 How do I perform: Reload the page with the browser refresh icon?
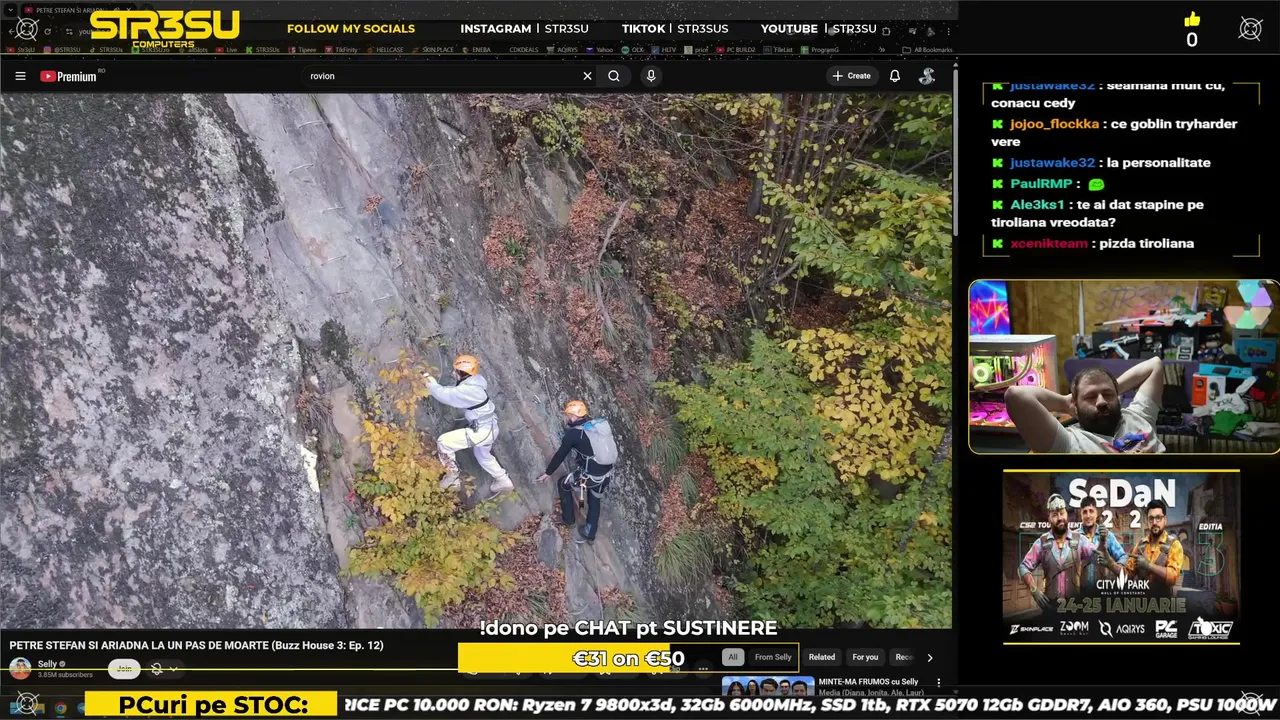coord(47,31)
